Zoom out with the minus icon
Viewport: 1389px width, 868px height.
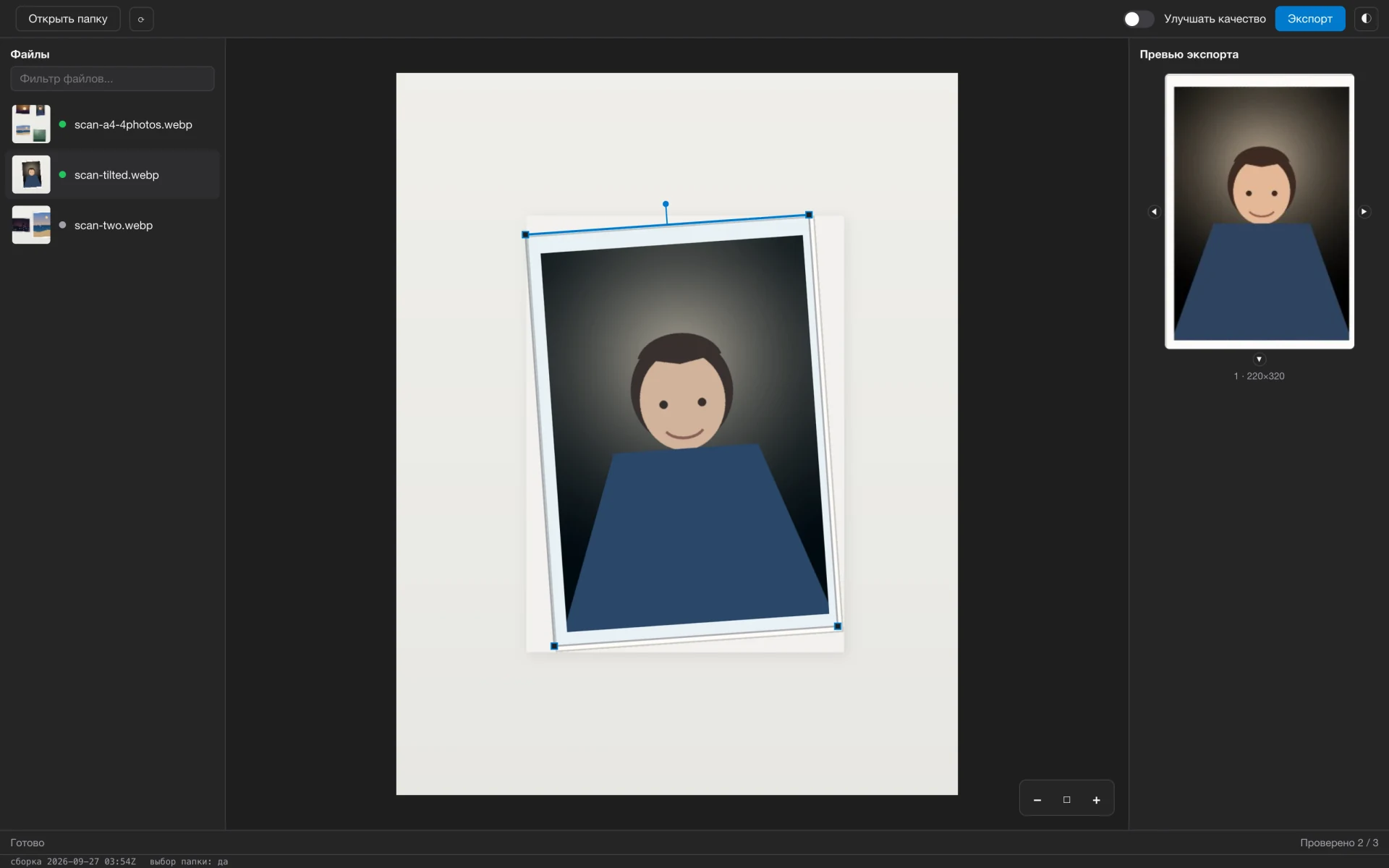click(x=1037, y=799)
